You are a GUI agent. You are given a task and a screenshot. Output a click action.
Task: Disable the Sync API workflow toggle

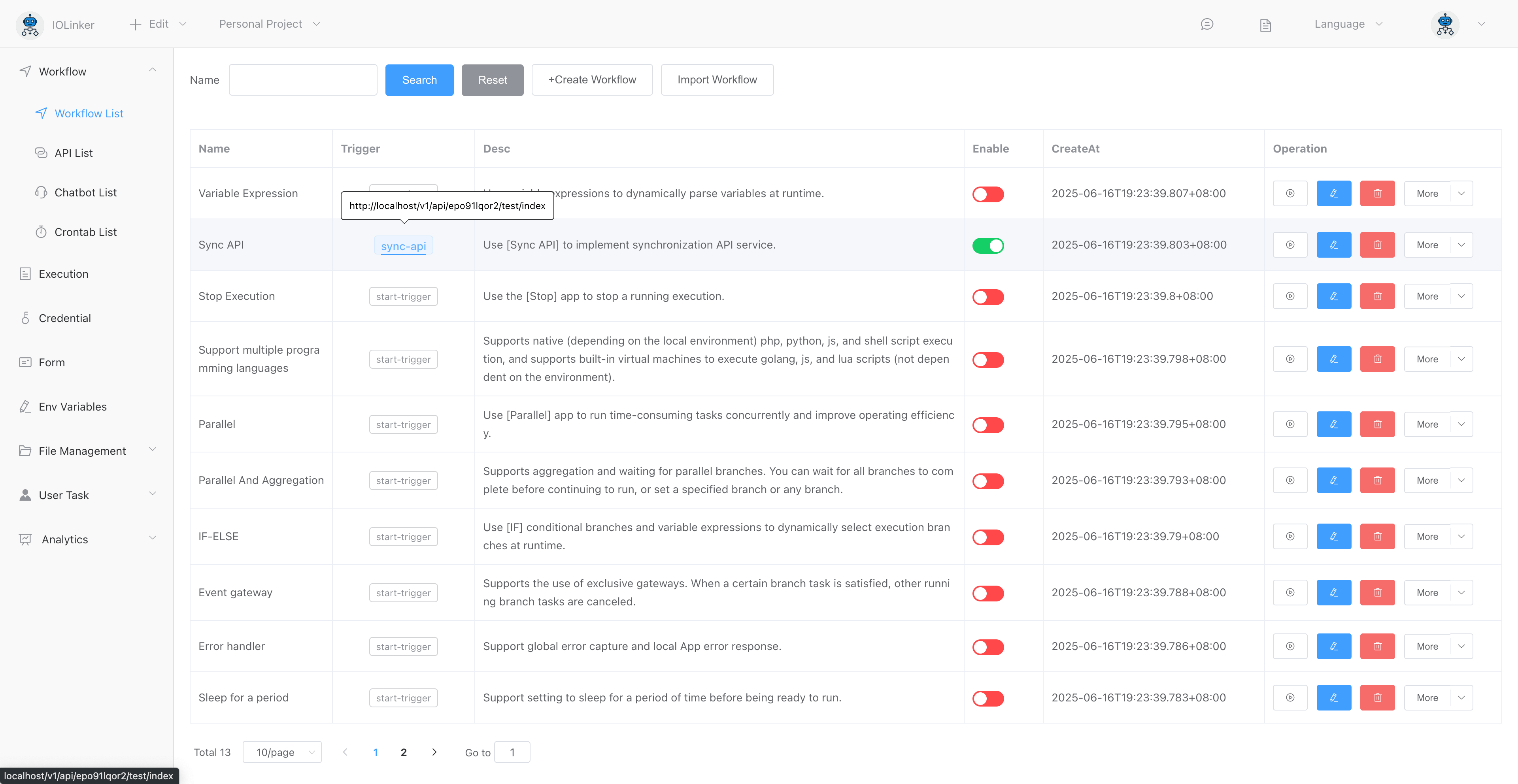(987, 245)
